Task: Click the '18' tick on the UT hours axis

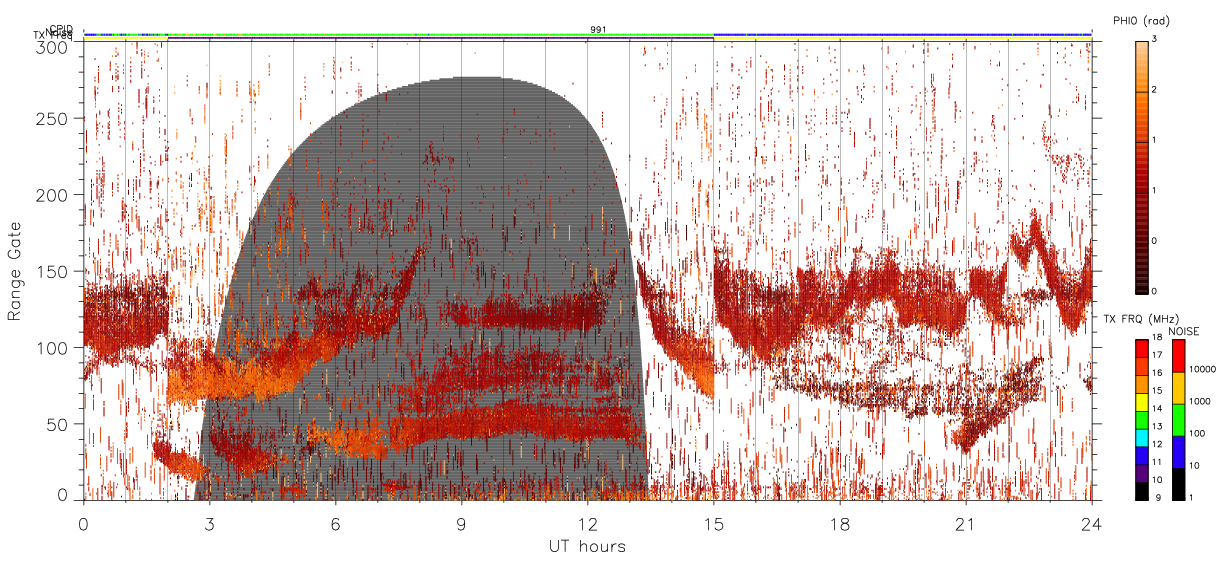Action: tap(839, 525)
